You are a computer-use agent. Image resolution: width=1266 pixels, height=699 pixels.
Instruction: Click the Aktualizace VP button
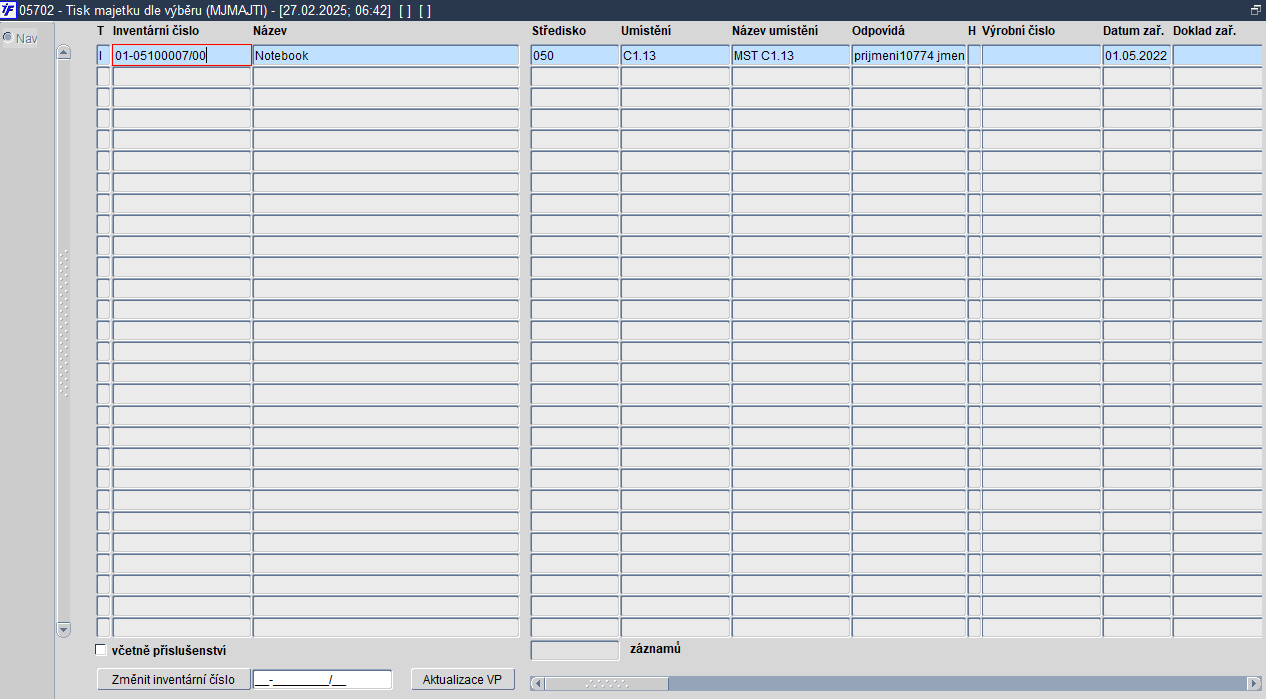coord(462,680)
